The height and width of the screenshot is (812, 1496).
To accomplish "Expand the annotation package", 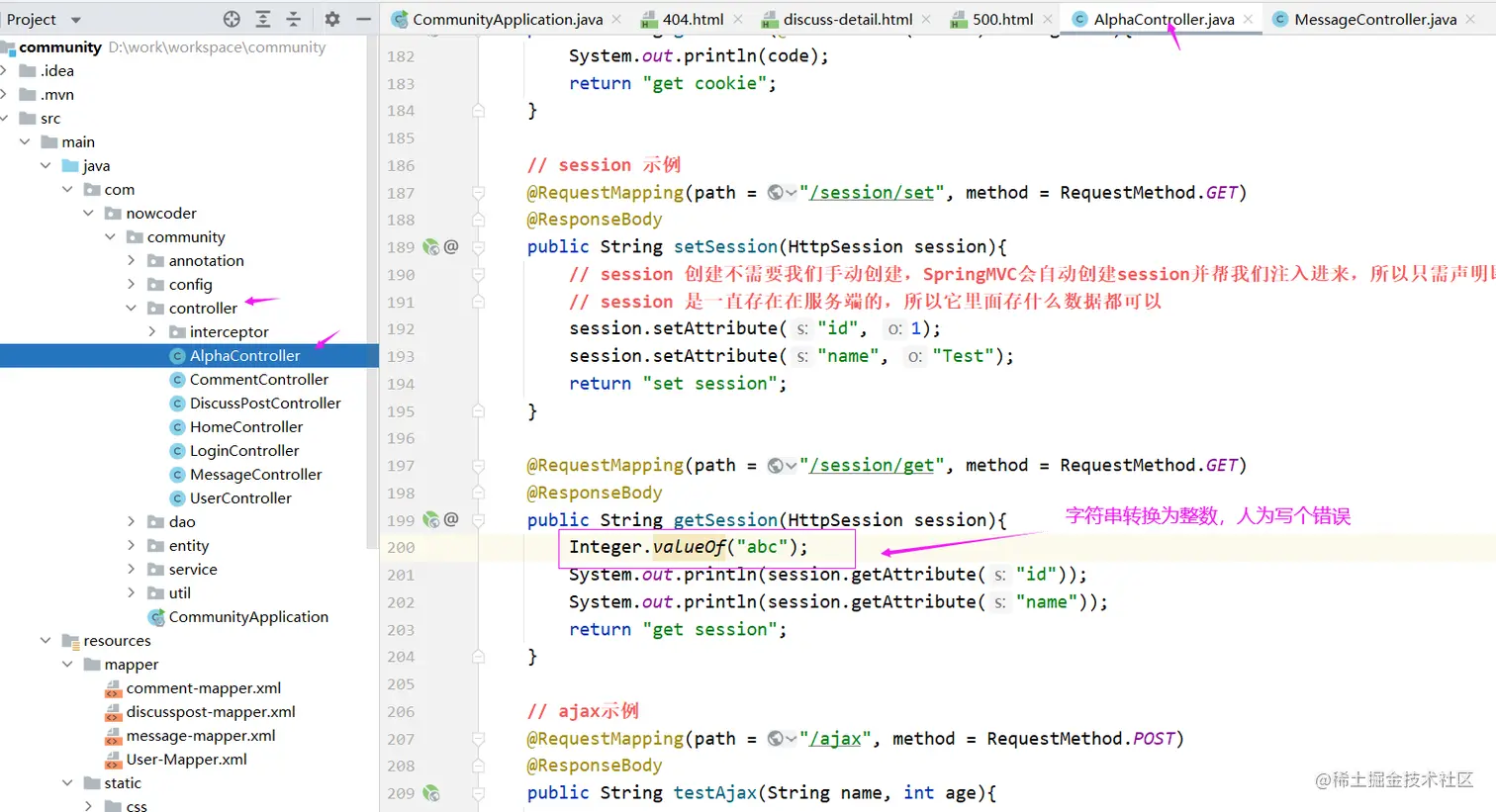I will (x=131, y=260).
